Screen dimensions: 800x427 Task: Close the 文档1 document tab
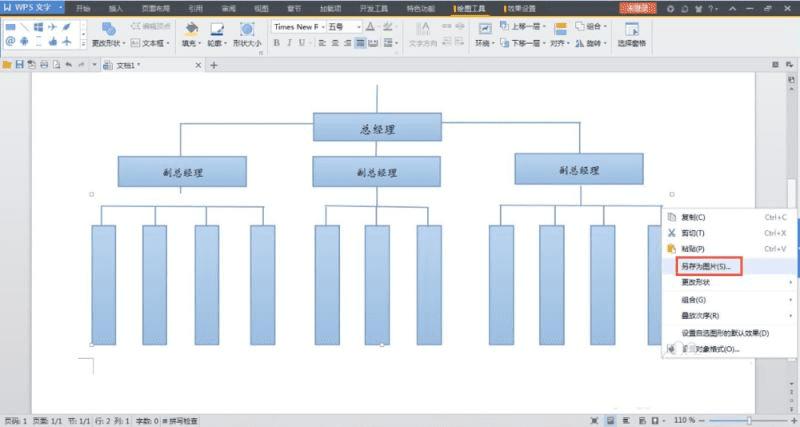(x=198, y=65)
